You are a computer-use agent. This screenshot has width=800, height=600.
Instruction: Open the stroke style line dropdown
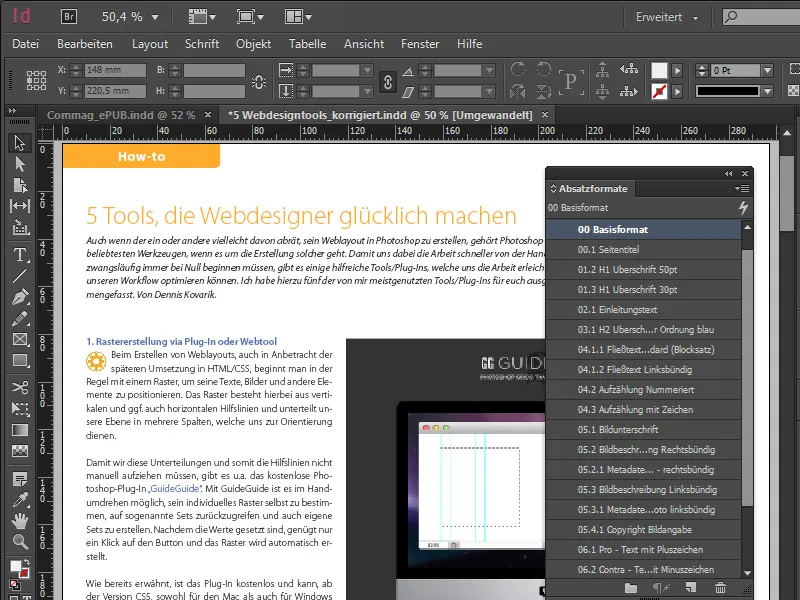tap(767, 91)
